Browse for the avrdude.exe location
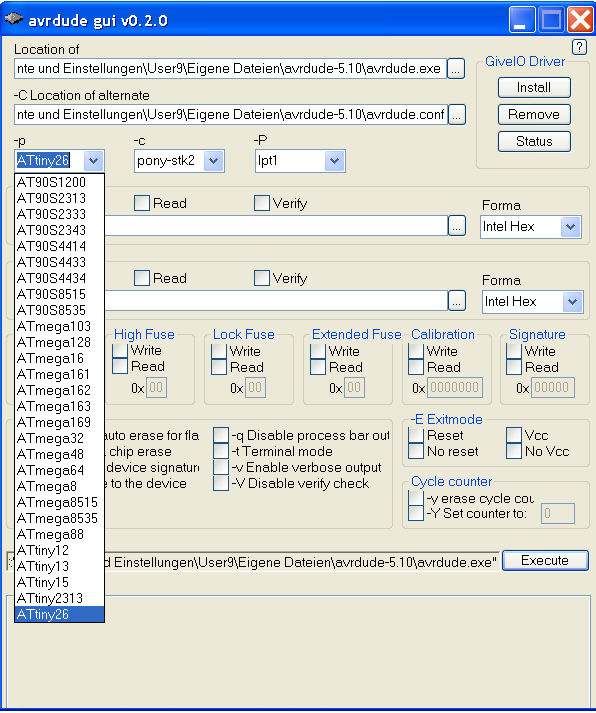This screenshot has height=713, width=596. coord(456,69)
